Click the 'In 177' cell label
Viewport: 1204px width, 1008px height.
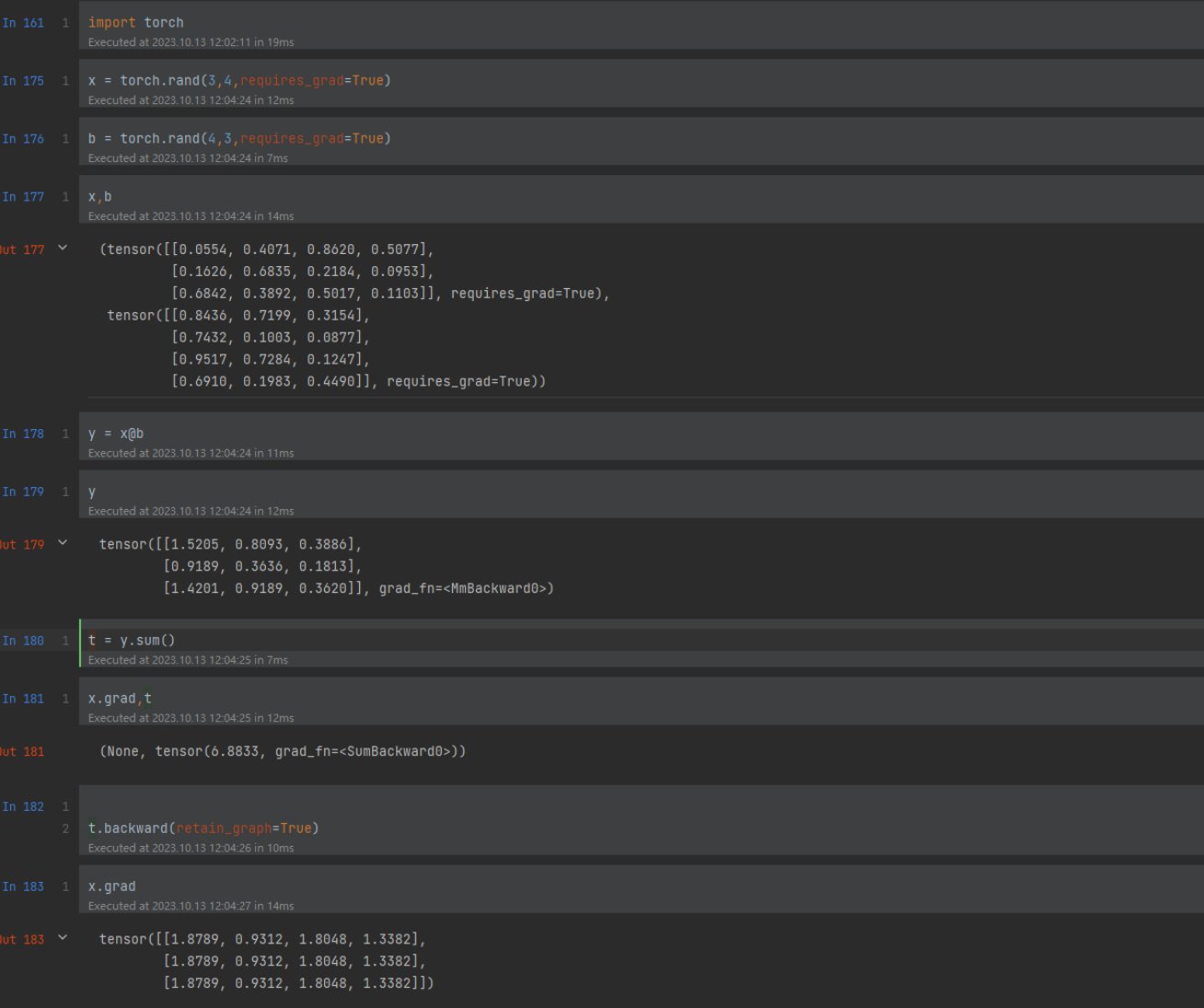23,197
